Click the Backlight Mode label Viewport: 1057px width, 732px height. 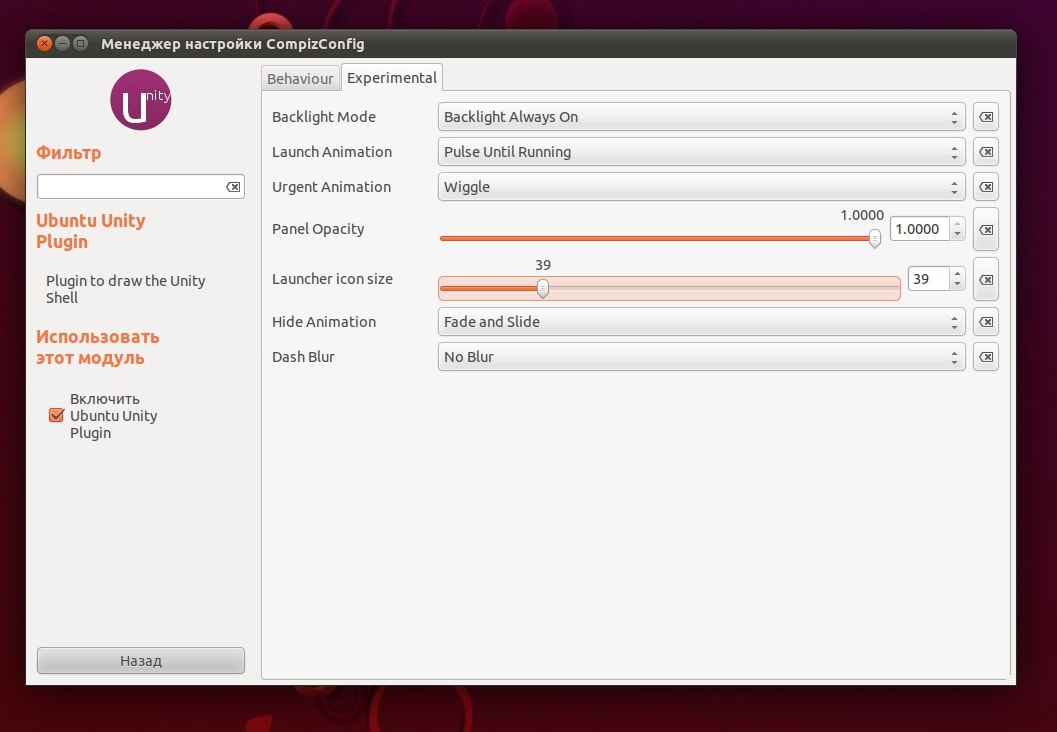324,117
